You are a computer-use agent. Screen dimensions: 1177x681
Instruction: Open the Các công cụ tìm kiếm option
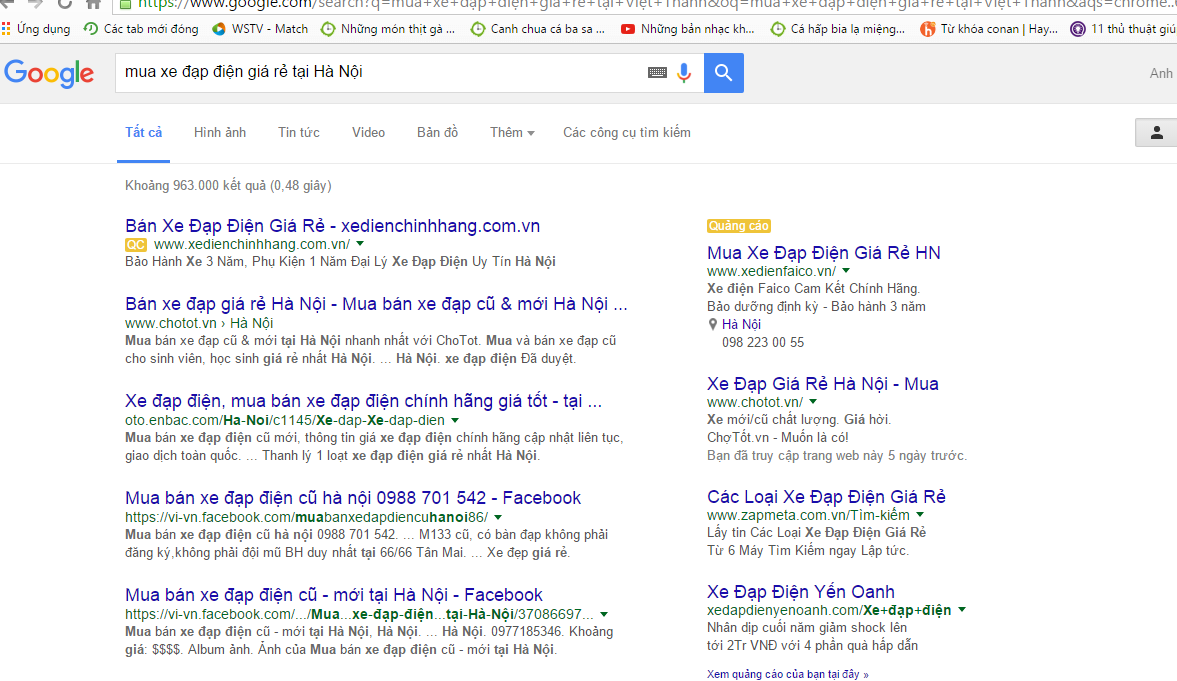(x=626, y=131)
